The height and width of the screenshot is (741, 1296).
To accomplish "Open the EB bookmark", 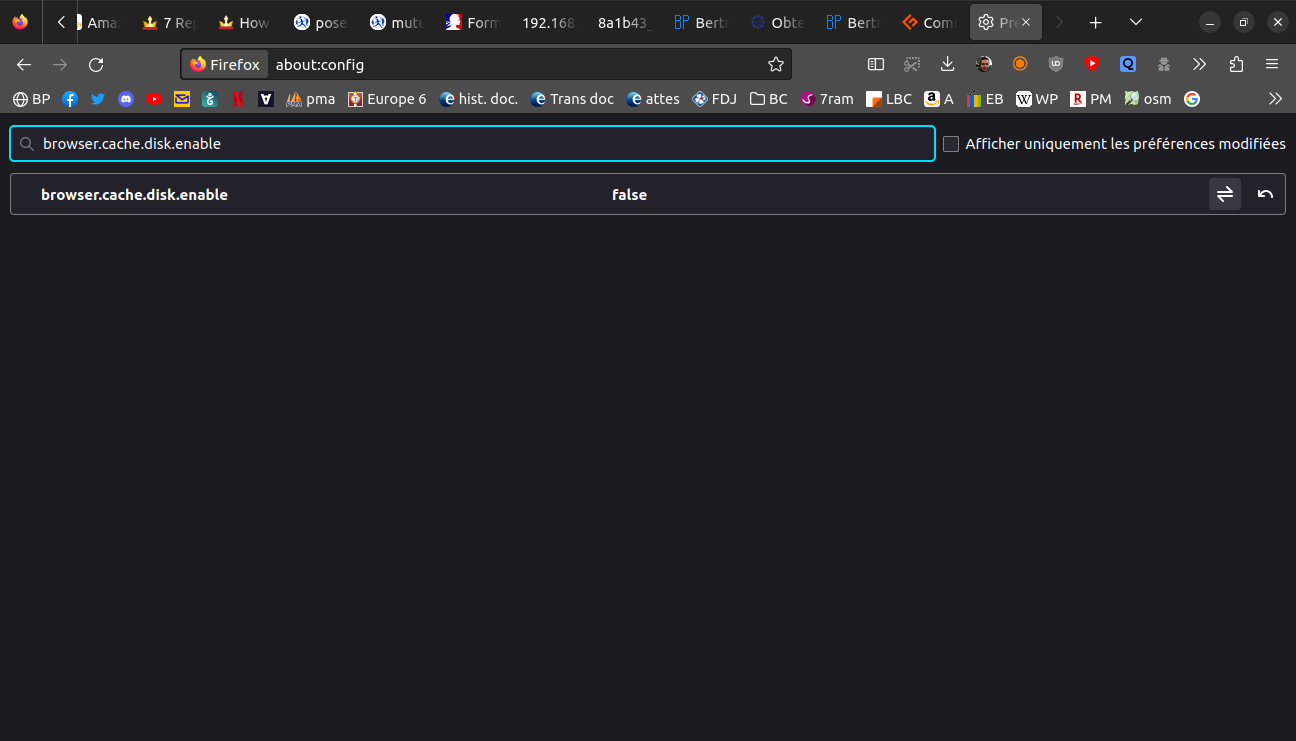I will (985, 99).
